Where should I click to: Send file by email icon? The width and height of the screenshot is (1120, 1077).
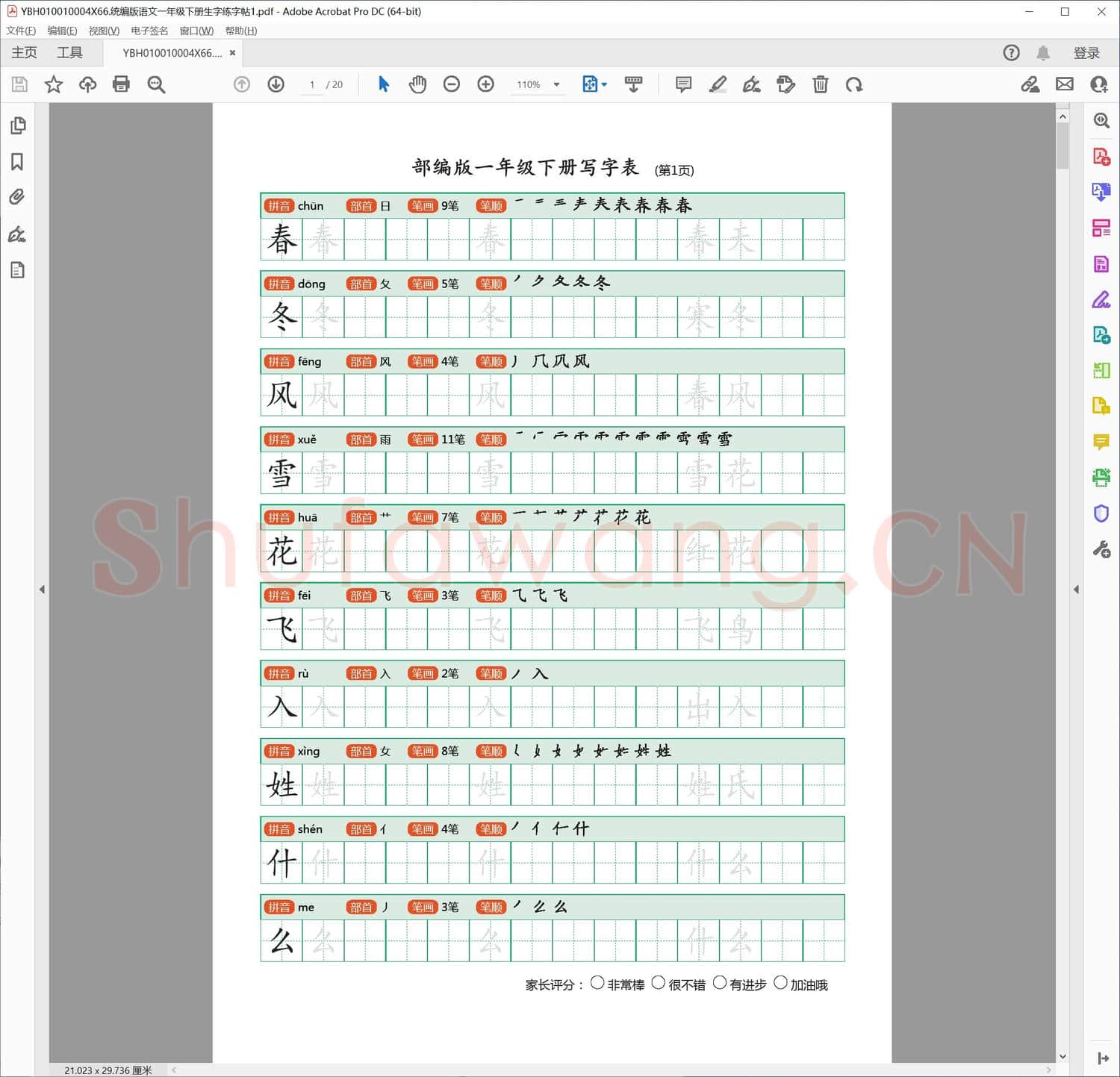1065,84
